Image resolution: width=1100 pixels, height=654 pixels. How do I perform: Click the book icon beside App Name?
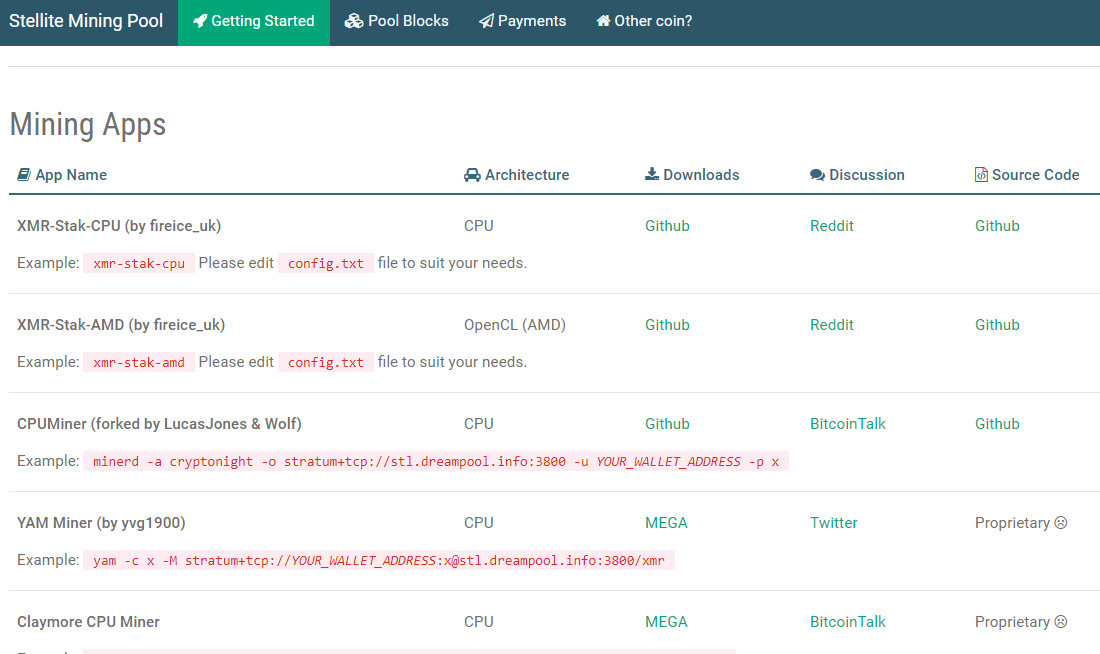[x=24, y=175]
